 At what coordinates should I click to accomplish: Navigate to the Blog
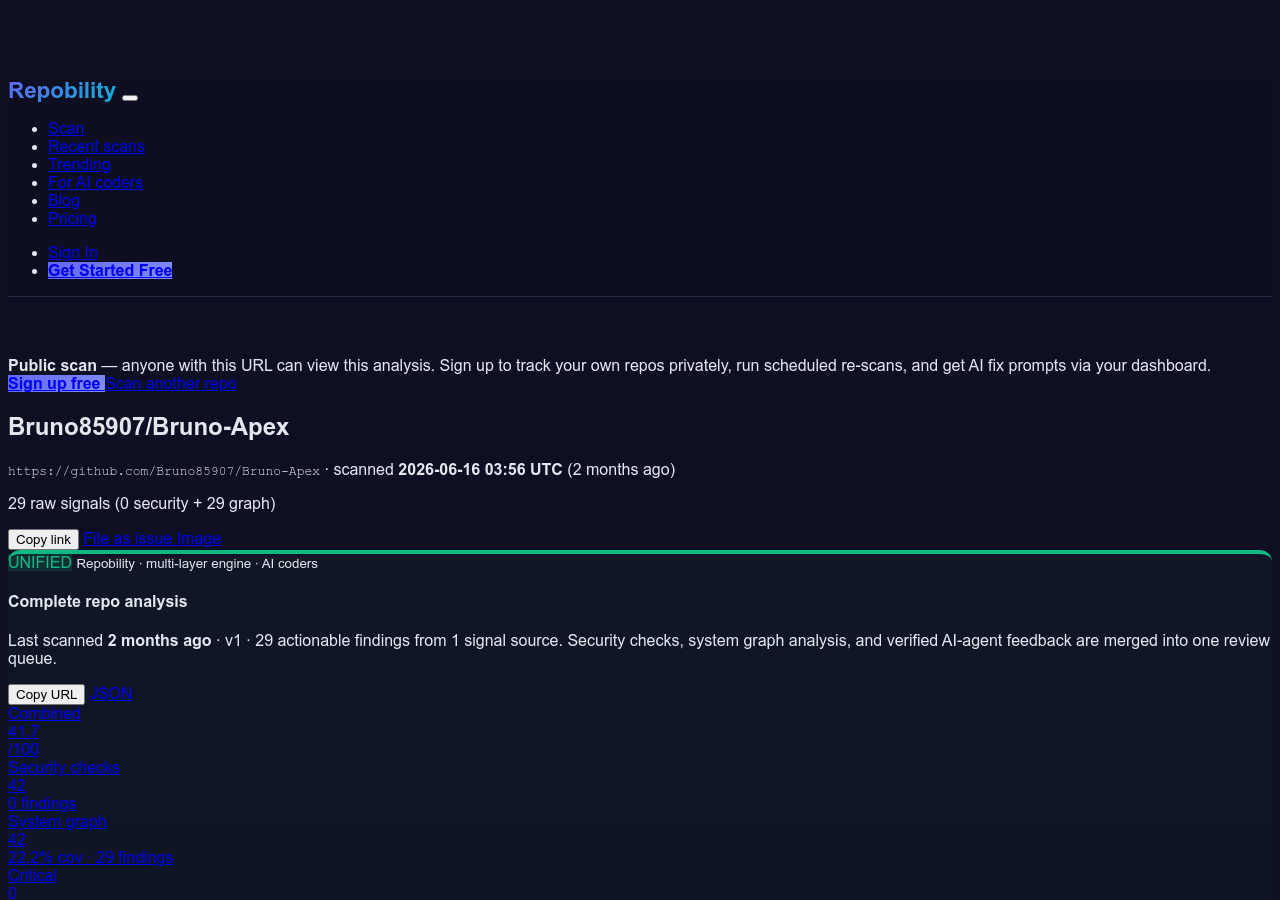coord(64,200)
